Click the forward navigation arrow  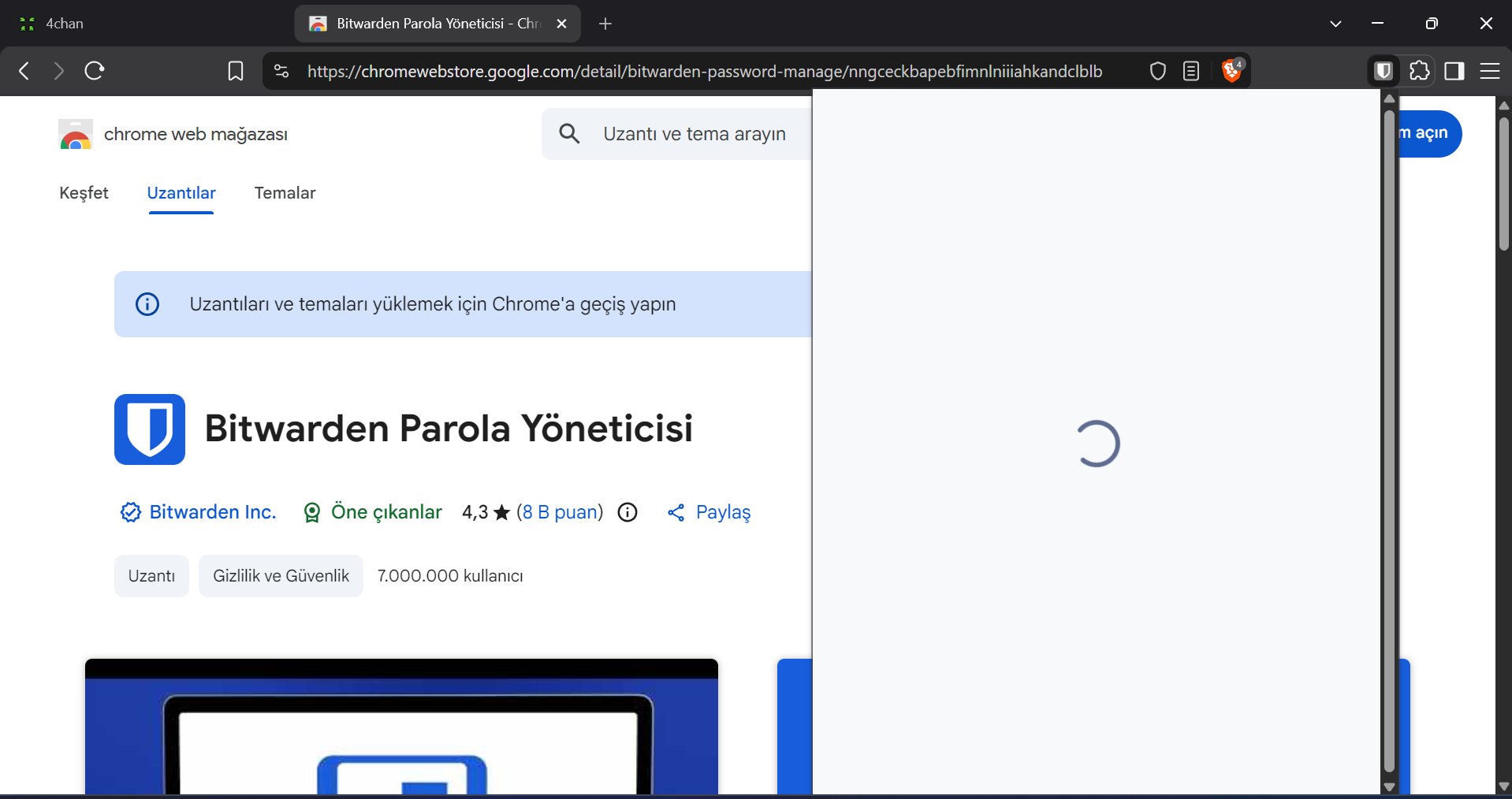click(x=59, y=71)
